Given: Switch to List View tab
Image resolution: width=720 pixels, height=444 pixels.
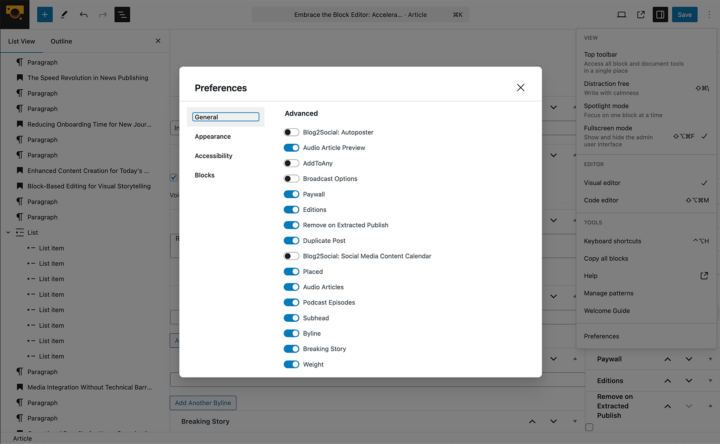Looking at the screenshot, I should [x=21, y=41].
